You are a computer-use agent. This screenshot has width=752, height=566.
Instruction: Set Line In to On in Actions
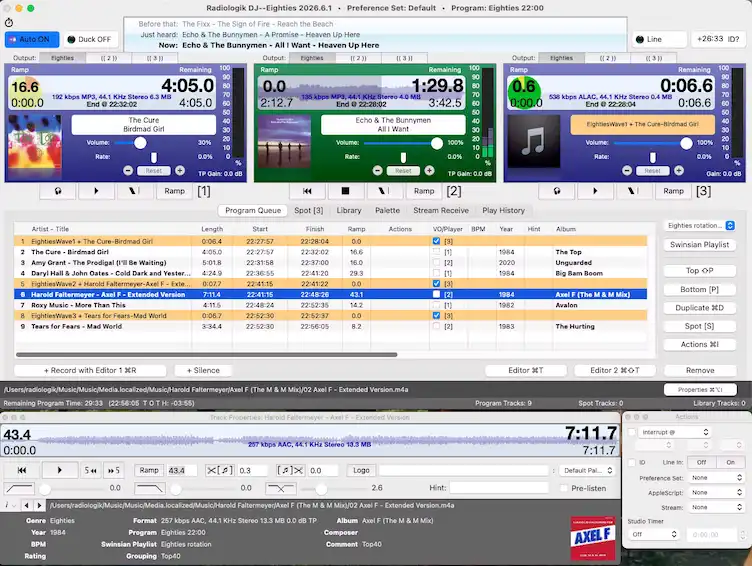(730, 462)
